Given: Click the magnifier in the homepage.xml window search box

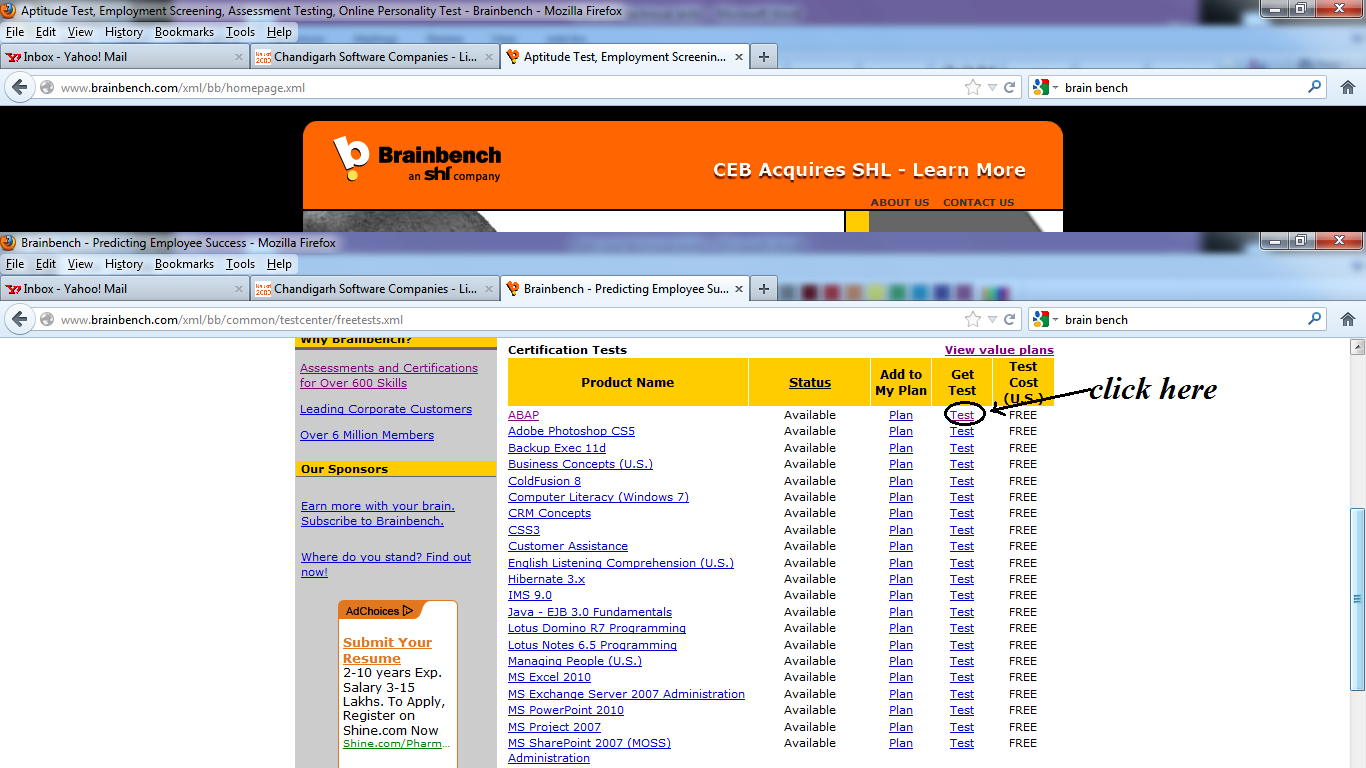Looking at the screenshot, I should 1315,88.
